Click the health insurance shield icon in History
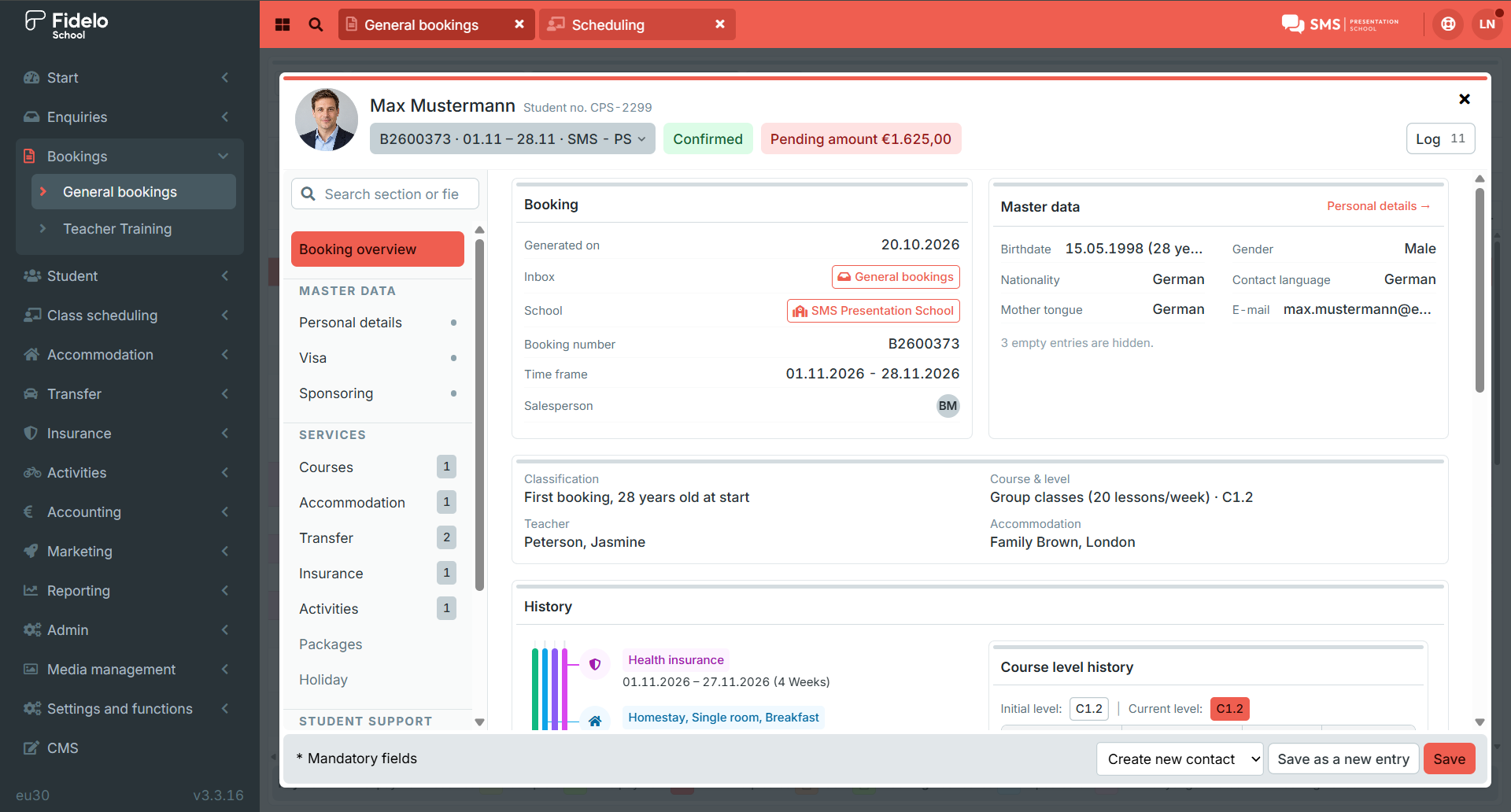 point(595,664)
